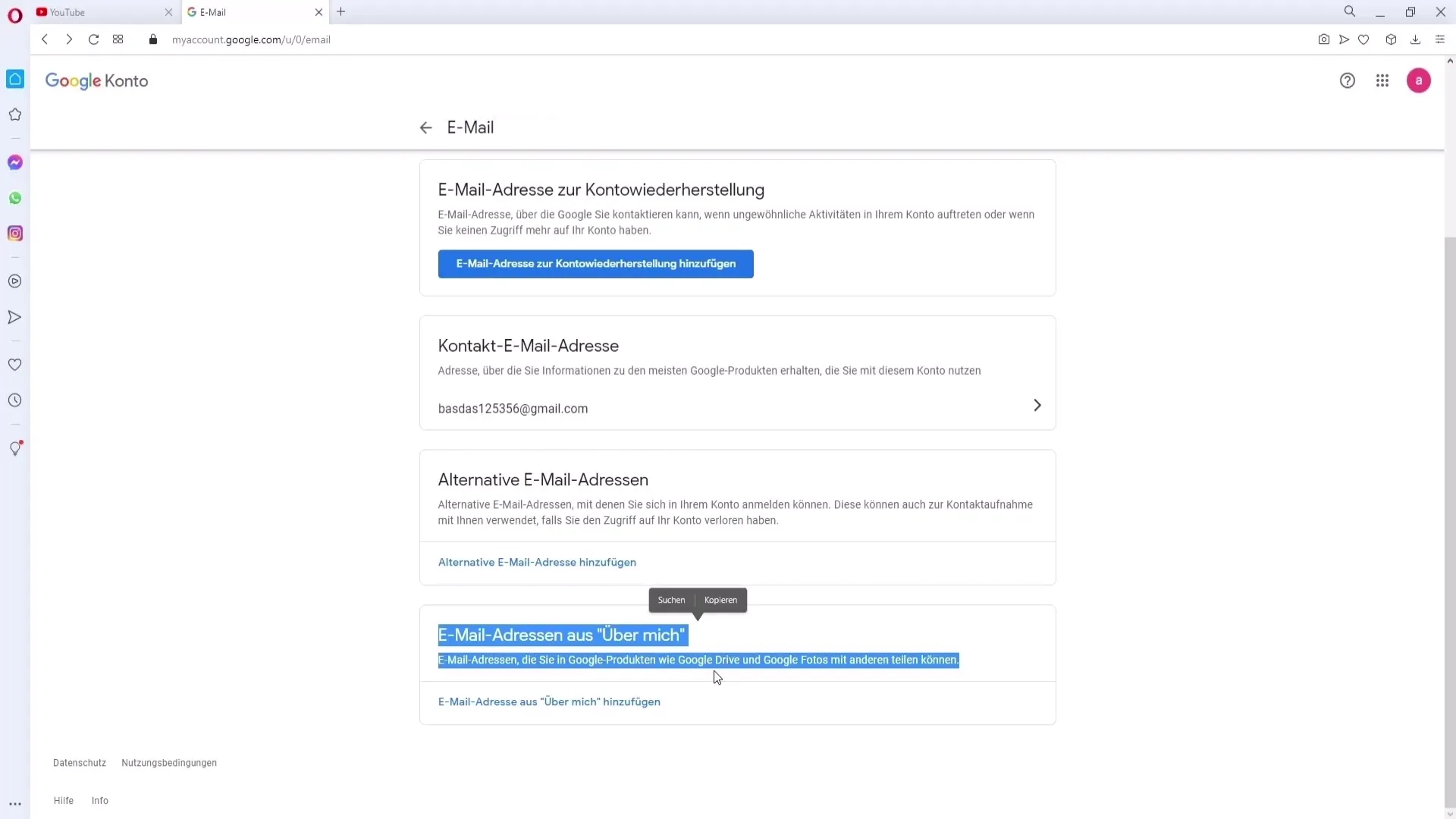The image size is (1456, 819).
Task: Click the YouTube sidebar icon
Action: [x=15, y=281]
